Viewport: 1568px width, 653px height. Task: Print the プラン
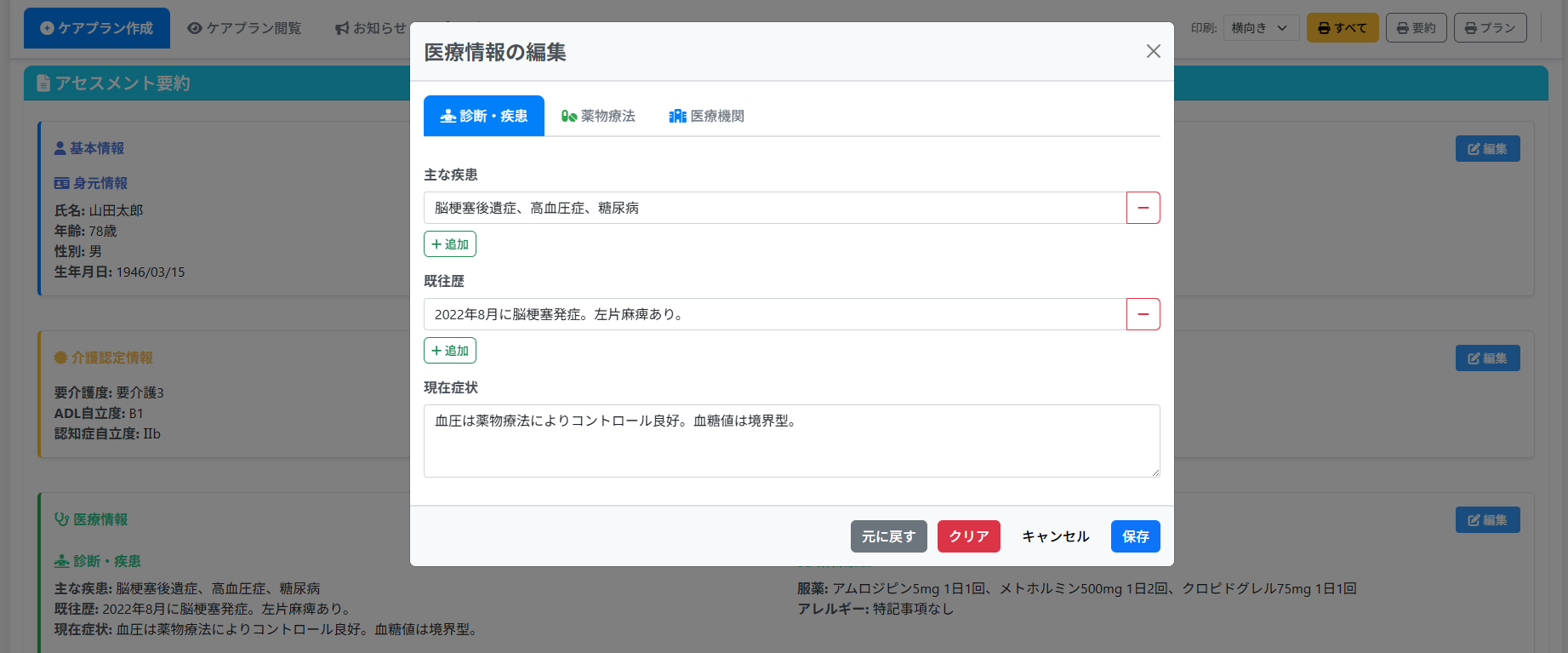(1490, 28)
